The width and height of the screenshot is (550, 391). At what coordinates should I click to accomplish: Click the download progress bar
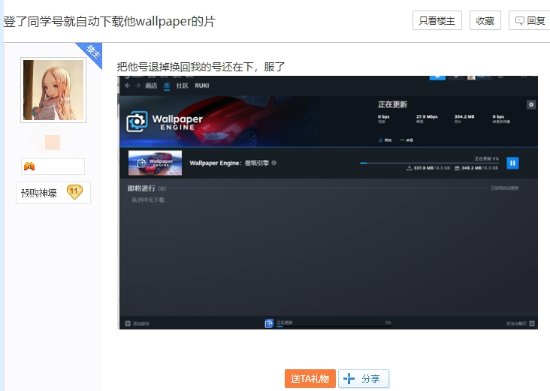click(x=429, y=163)
